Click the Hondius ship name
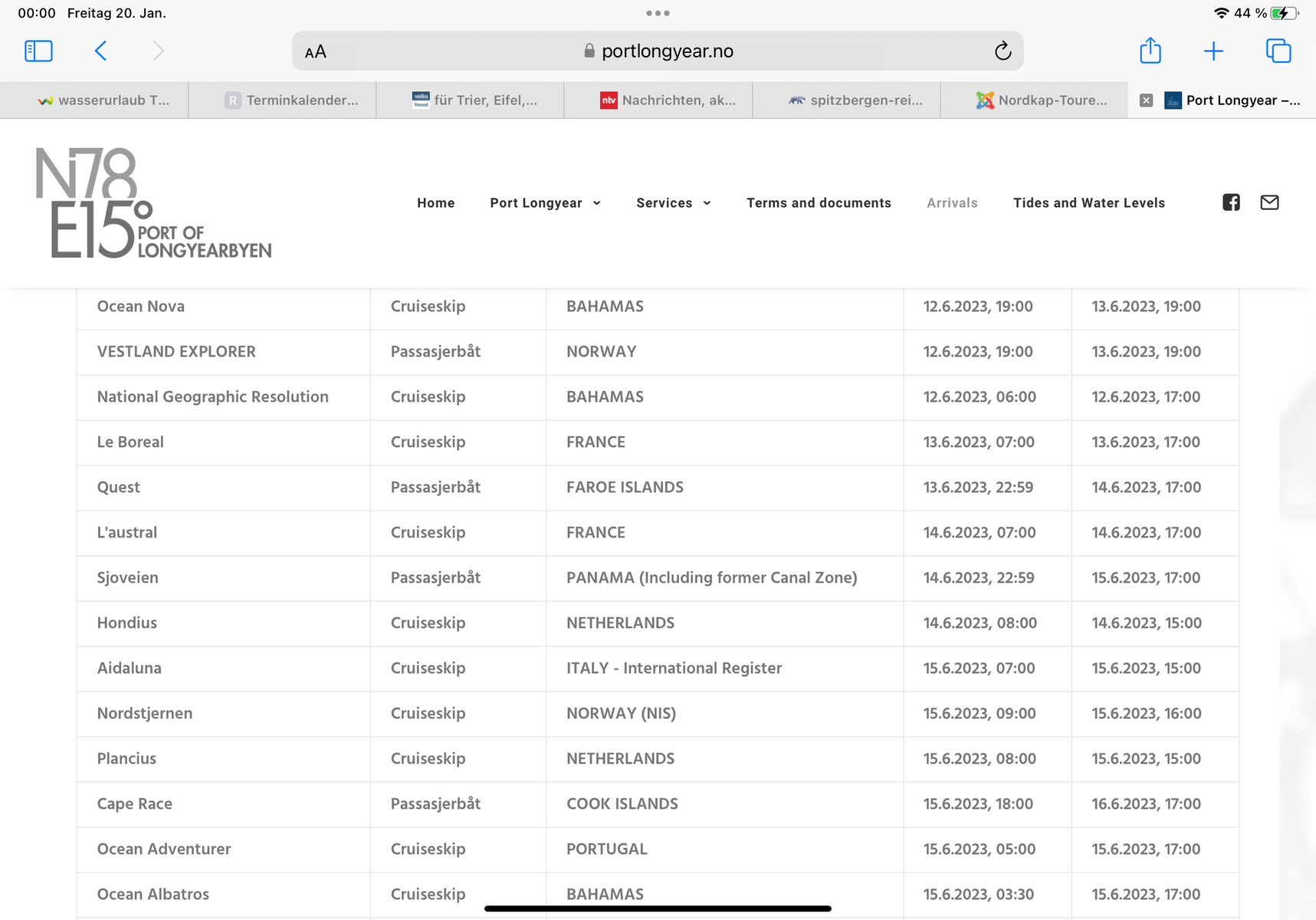The width and height of the screenshot is (1316, 920). (x=126, y=623)
